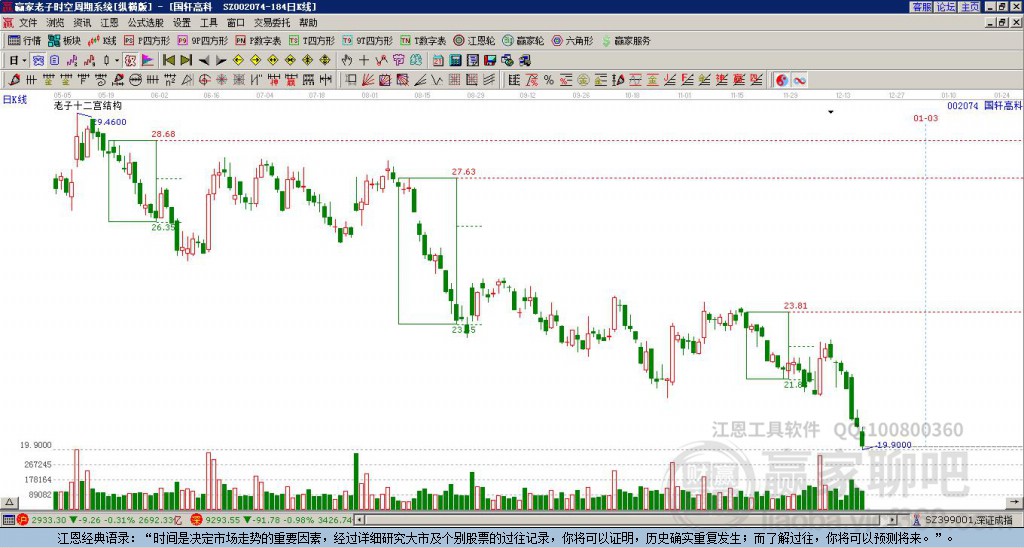The height and width of the screenshot is (548, 1024).
Task: Click the 客服 button in title bar
Action: tap(921, 7)
